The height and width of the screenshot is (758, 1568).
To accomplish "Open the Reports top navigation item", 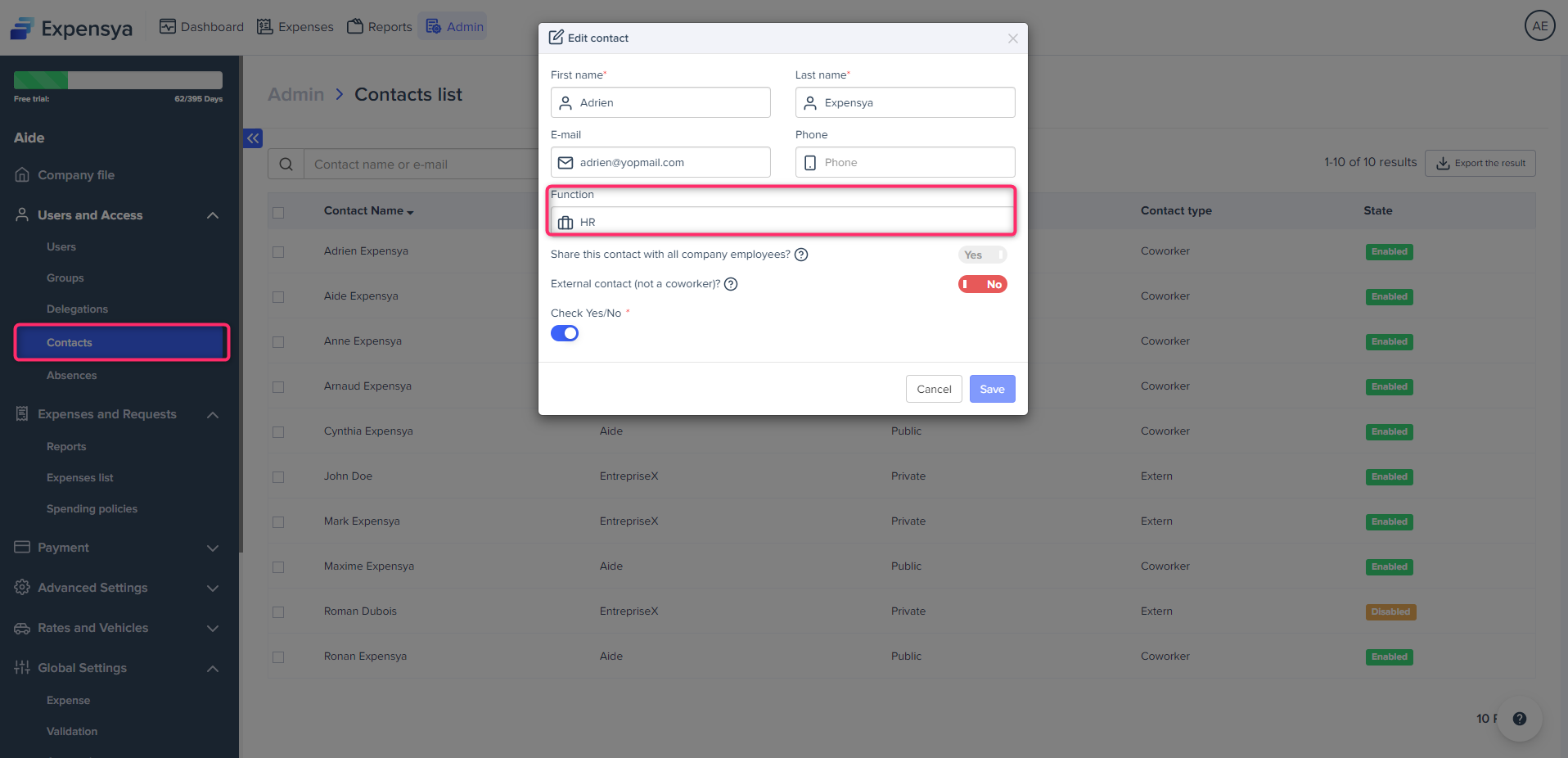I will click(379, 27).
